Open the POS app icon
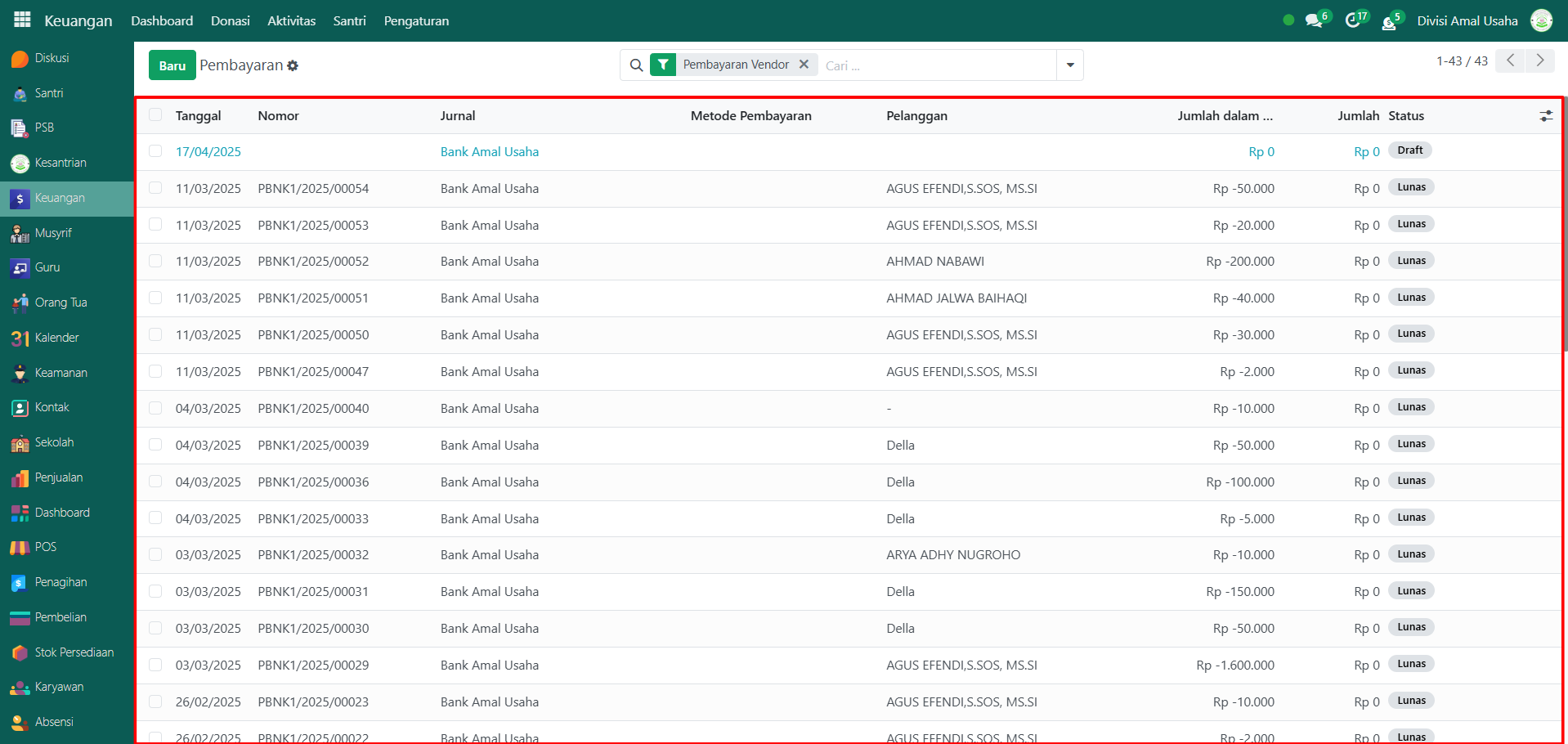Image resolution: width=1568 pixels, height=744 pixels. pos(20,548)
